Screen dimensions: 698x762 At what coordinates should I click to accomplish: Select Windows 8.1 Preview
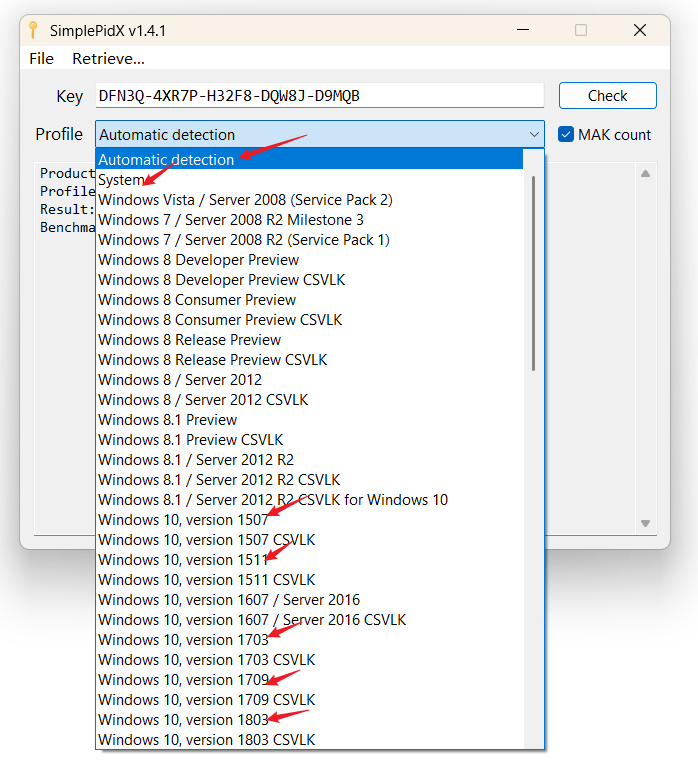[309, 419]
